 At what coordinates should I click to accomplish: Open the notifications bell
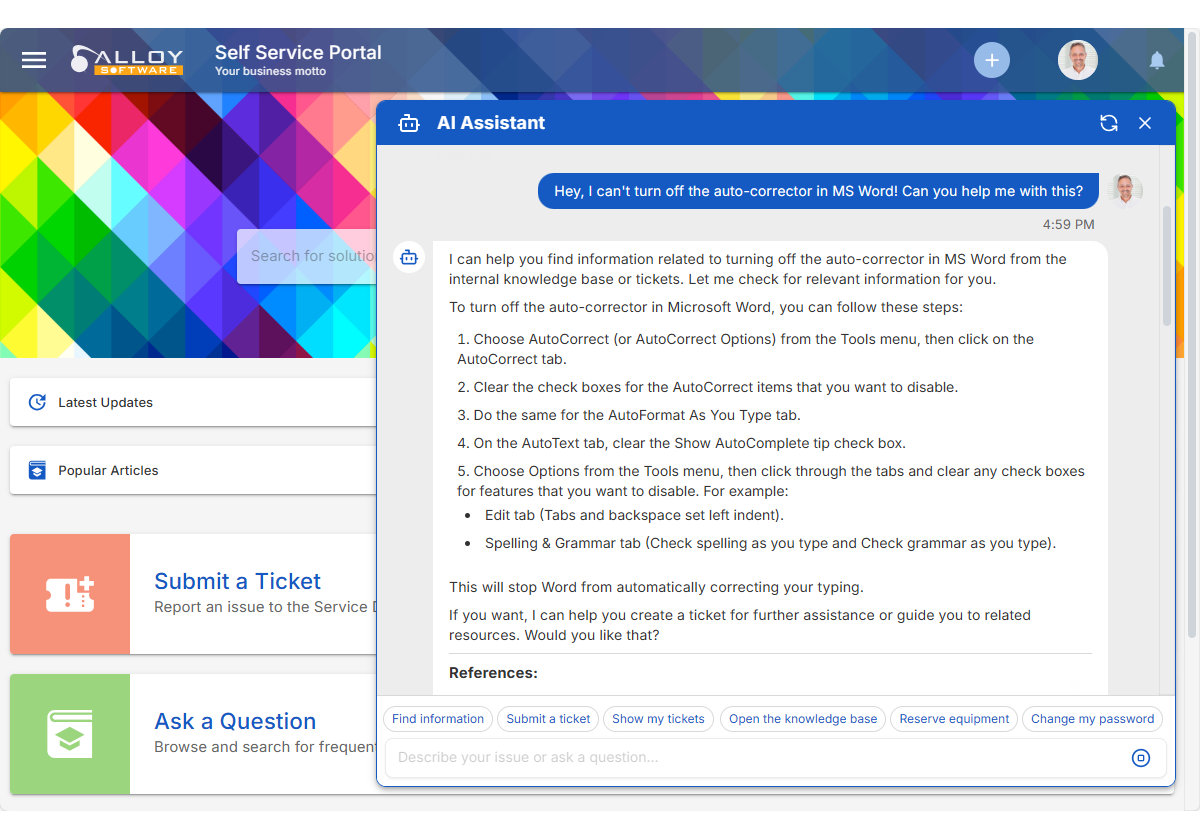1157,61
